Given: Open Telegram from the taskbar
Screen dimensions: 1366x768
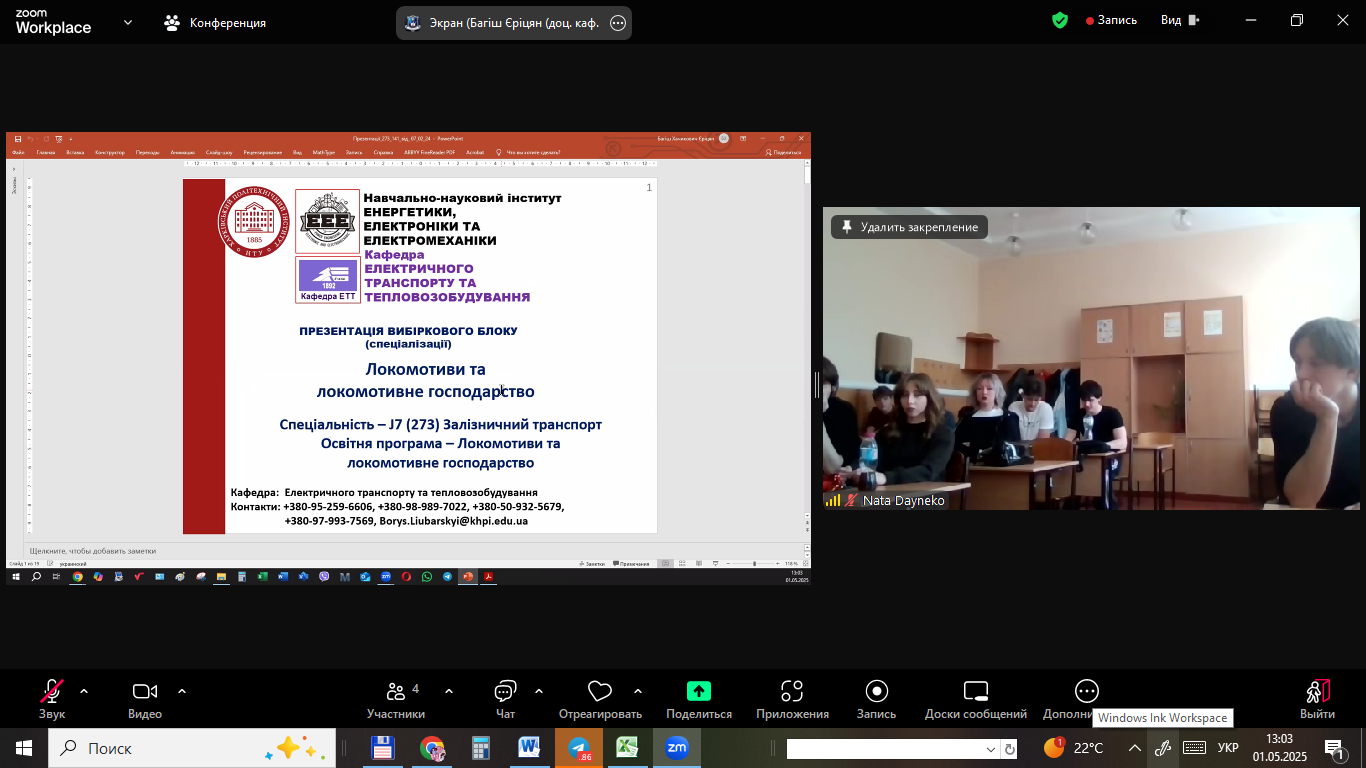Looking at the screenshot, I should pos(579,748).
